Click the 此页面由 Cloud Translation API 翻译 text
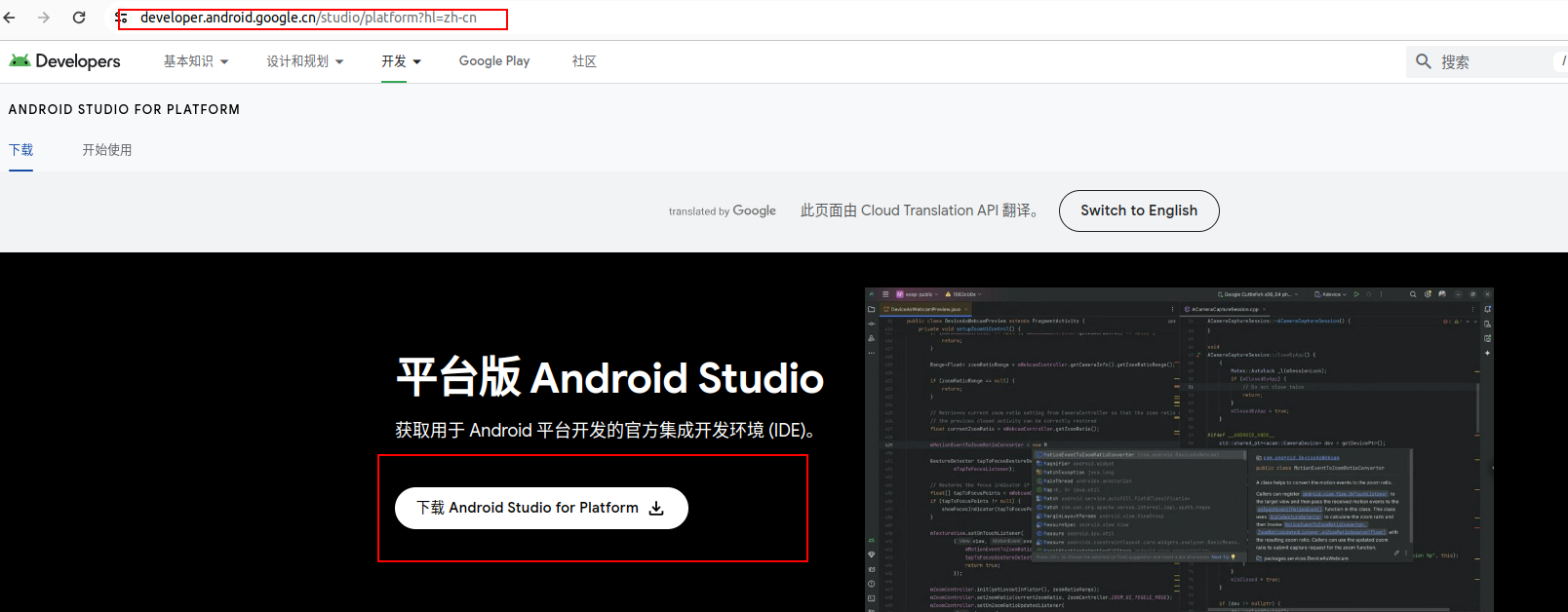Viewport: 1568px width, 612px height. point(920,210)
